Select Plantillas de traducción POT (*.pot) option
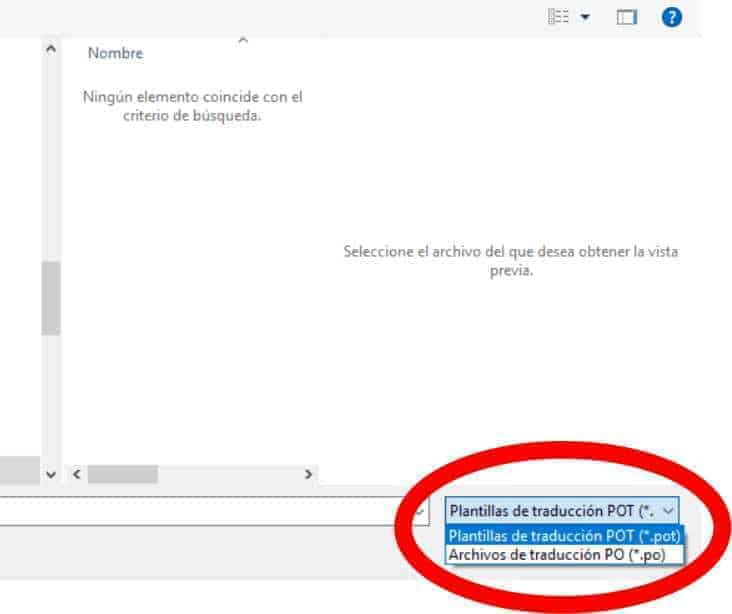The image size is (732, 614). click(564, 536)
